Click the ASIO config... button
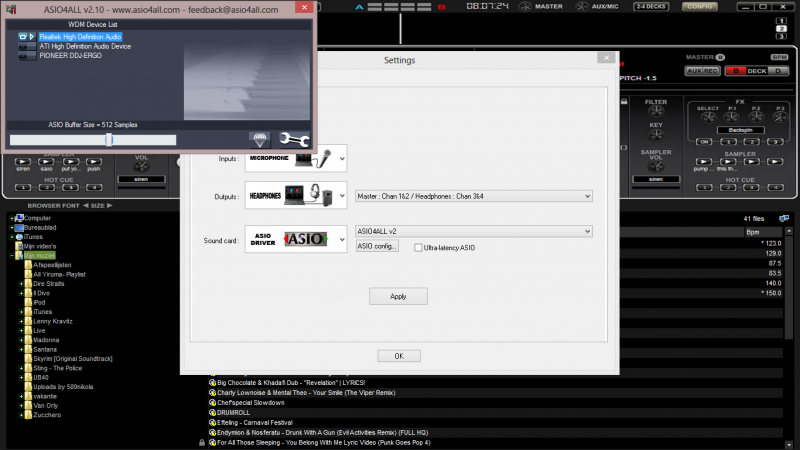This screenshot has height=450, width=800. 377,246
